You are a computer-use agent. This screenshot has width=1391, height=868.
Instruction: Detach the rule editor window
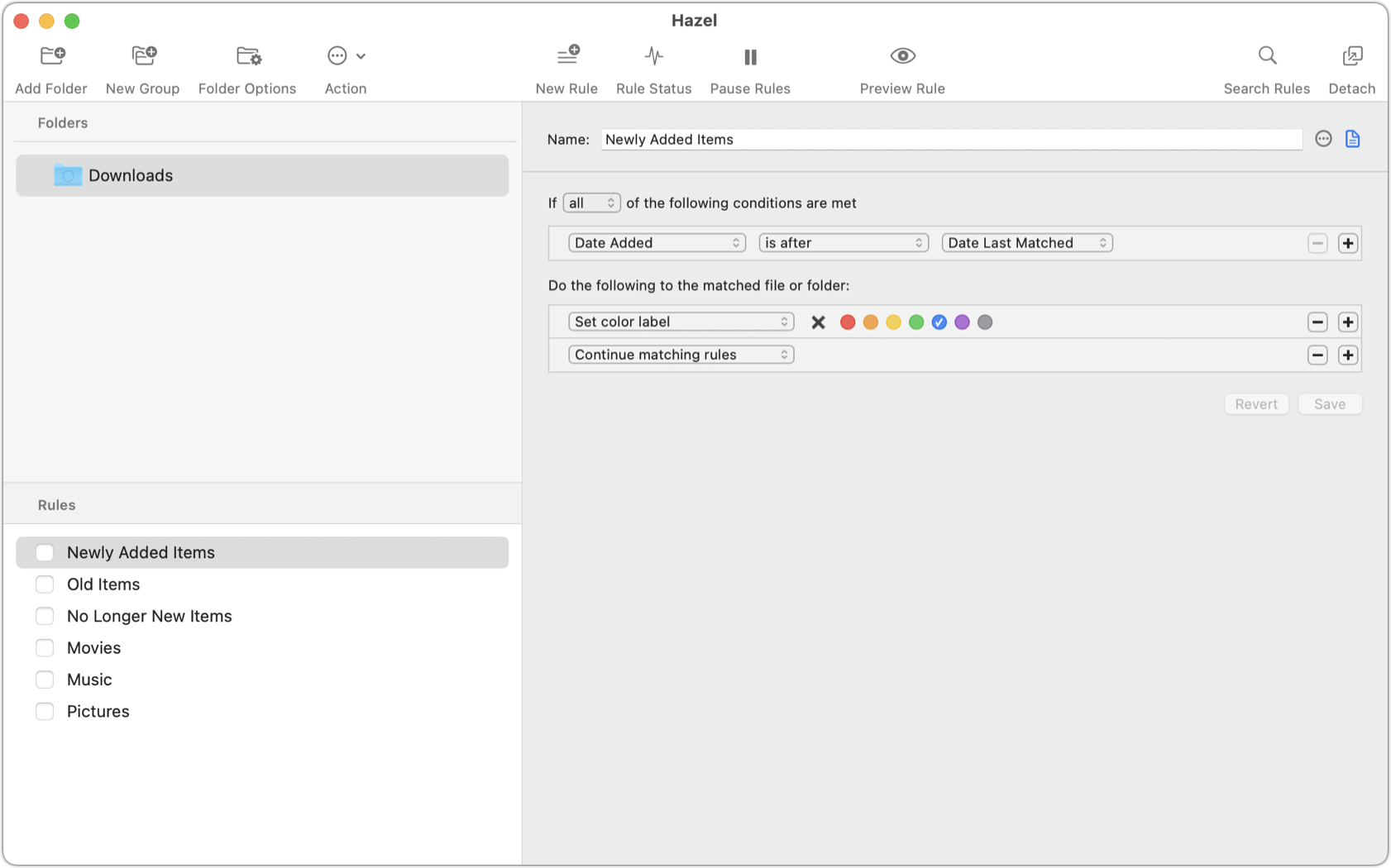coord(1352,56)
